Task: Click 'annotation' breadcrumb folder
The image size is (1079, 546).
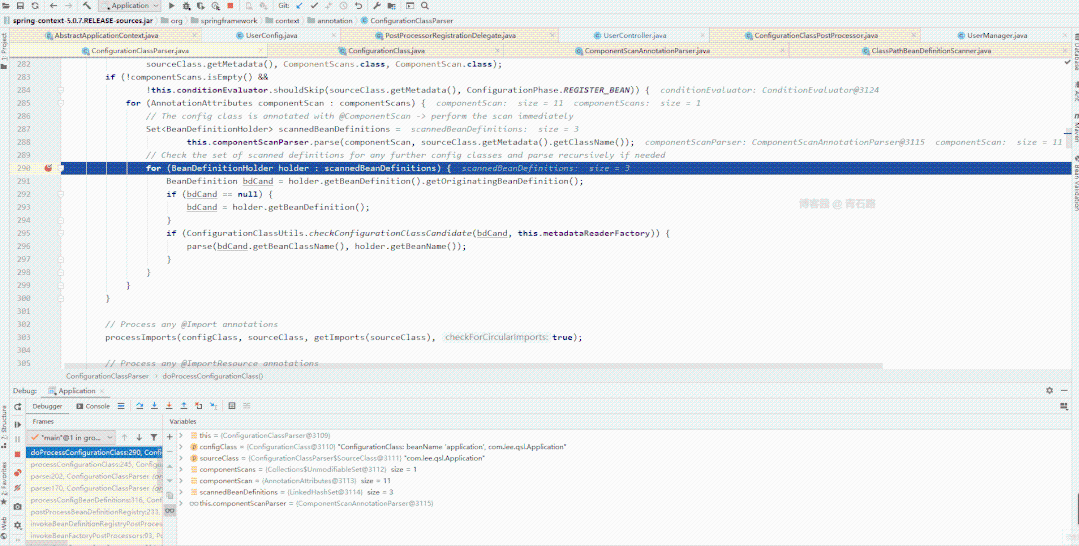Action: pyautogui.click(x=330, y=21)
